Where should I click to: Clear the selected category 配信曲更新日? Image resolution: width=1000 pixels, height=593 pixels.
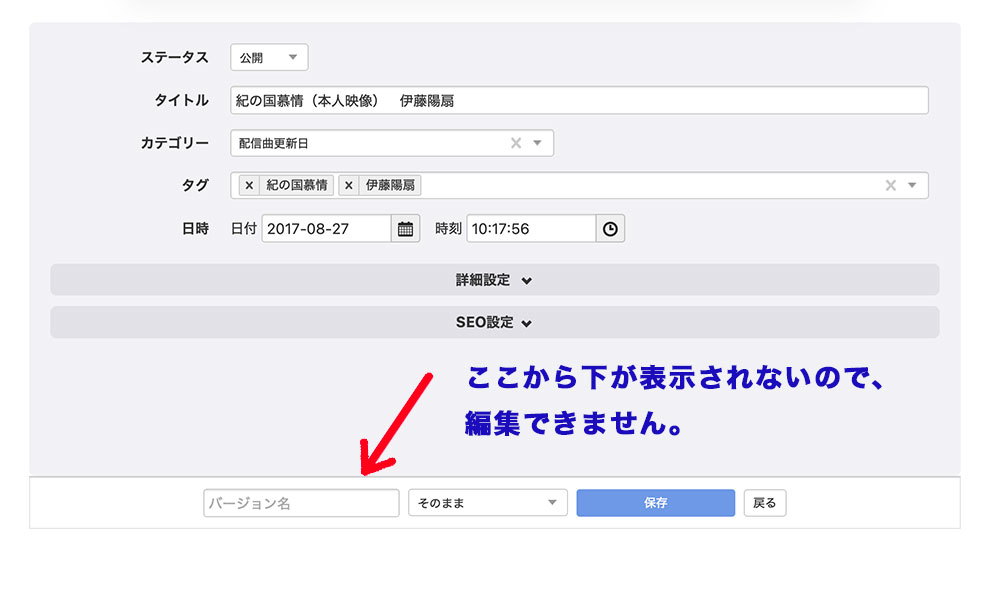coord(516,143)
